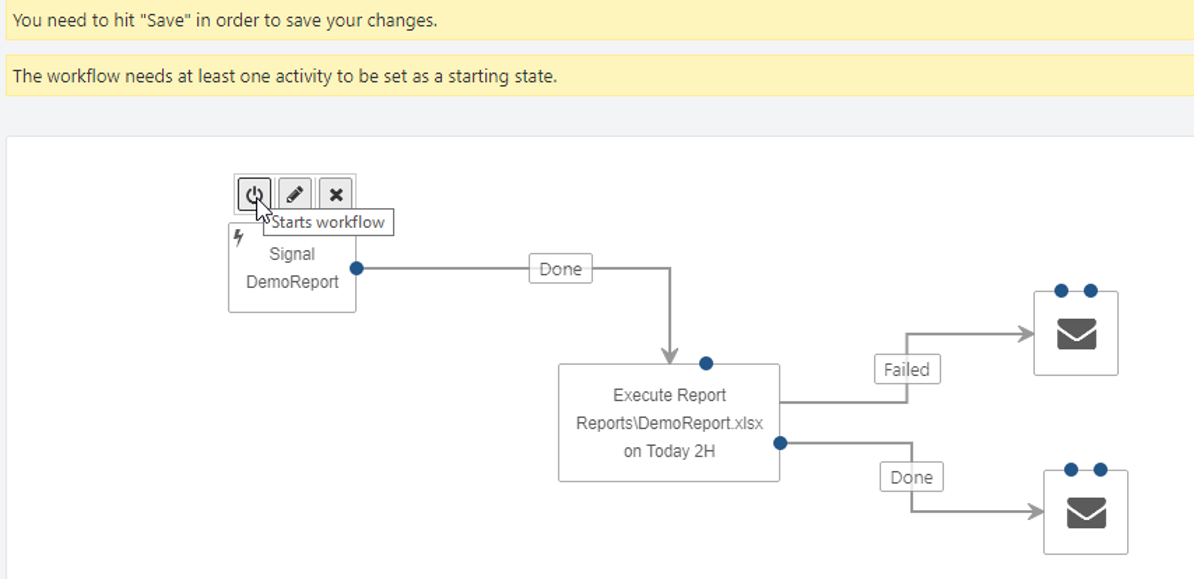Click the lightning bolt icon on Signal node
The image size is (1194, 579).
pyautogui.click(x=238, y=238)
